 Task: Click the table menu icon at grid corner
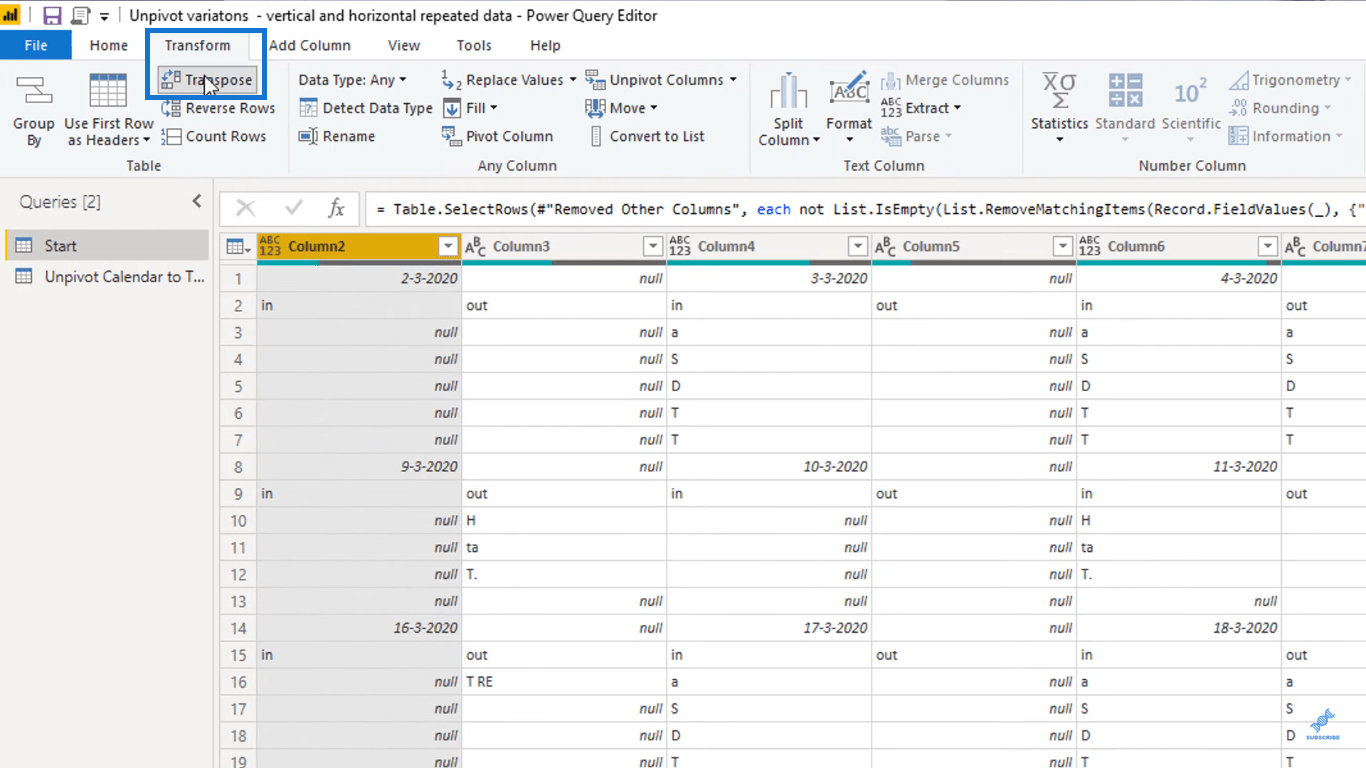pyautogui.click(x=237, y=247)
